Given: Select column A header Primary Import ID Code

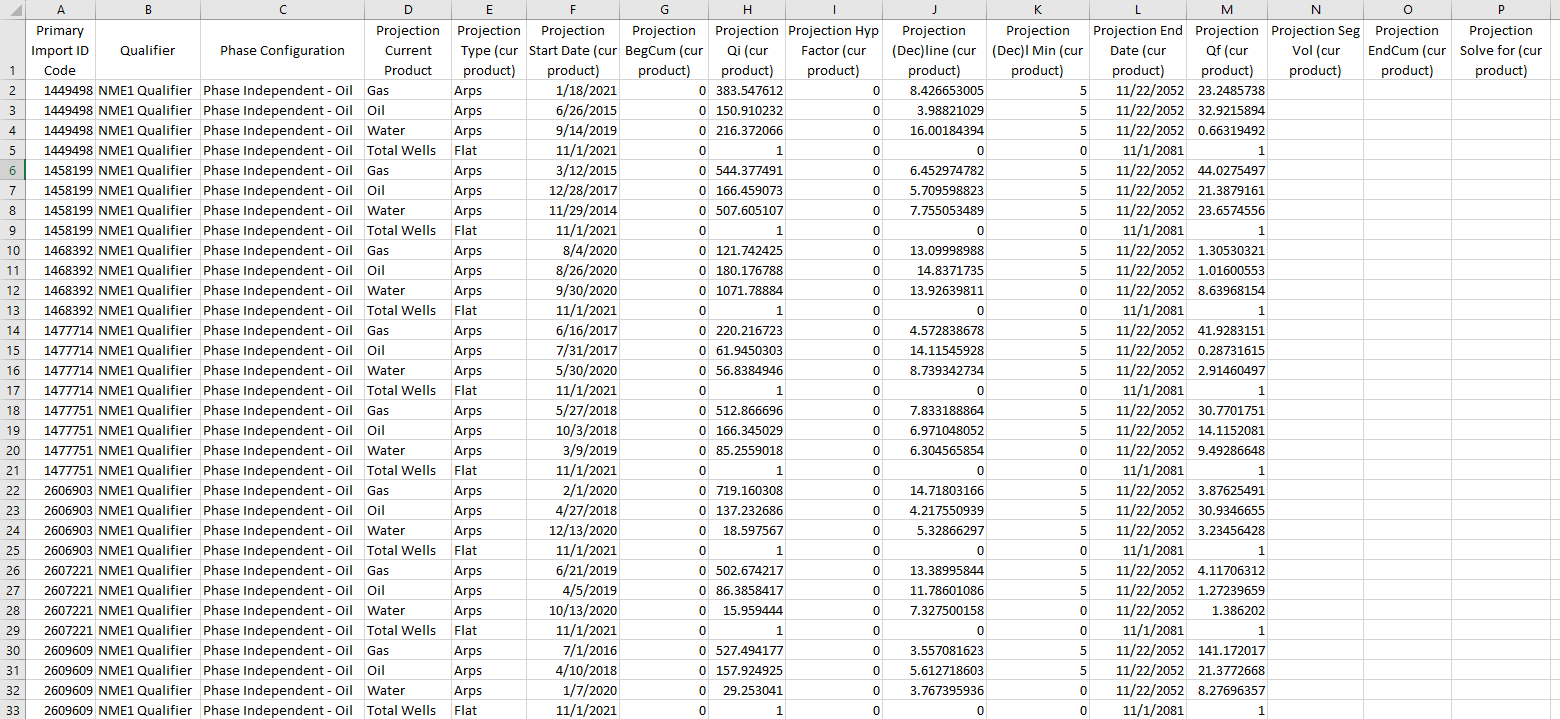Looking at the screenshot, I should [x=60, y=10].
